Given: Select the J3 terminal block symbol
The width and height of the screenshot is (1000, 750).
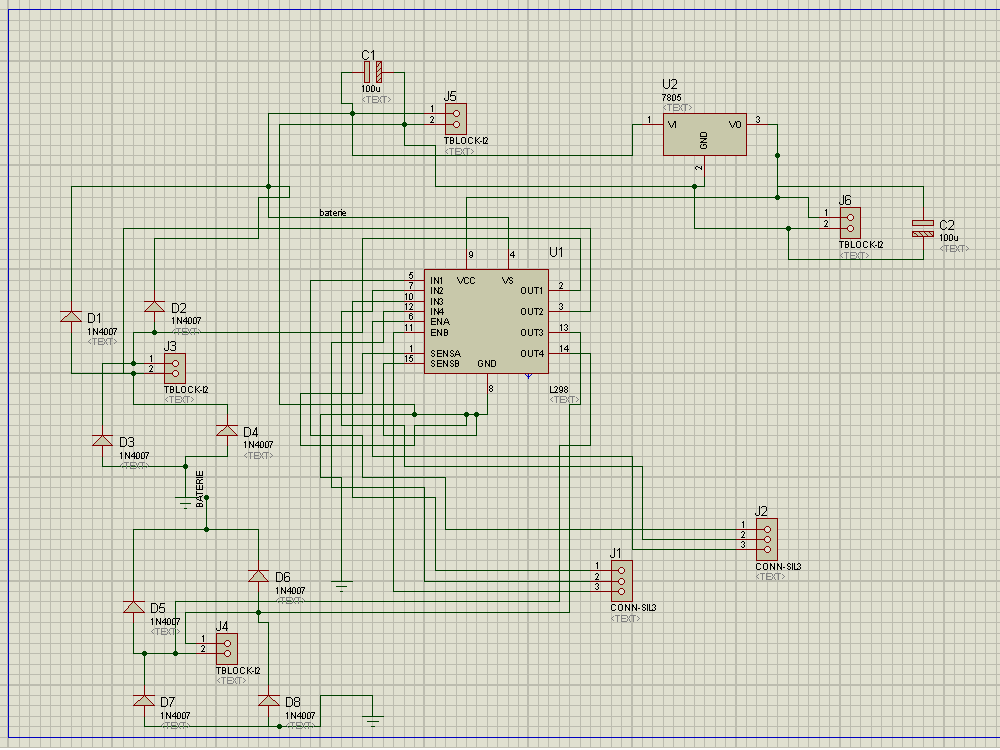Looking at the screenshot, I should 175,369.
